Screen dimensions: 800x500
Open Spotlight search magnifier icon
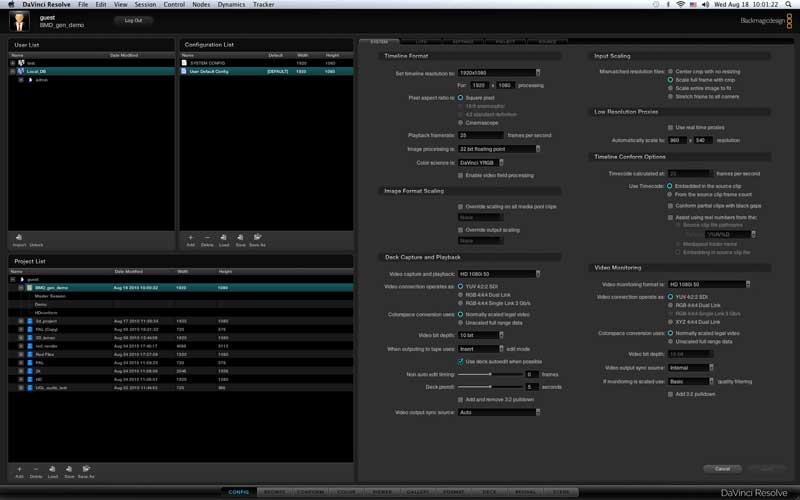pyautogui.click(x=789, y=4)
